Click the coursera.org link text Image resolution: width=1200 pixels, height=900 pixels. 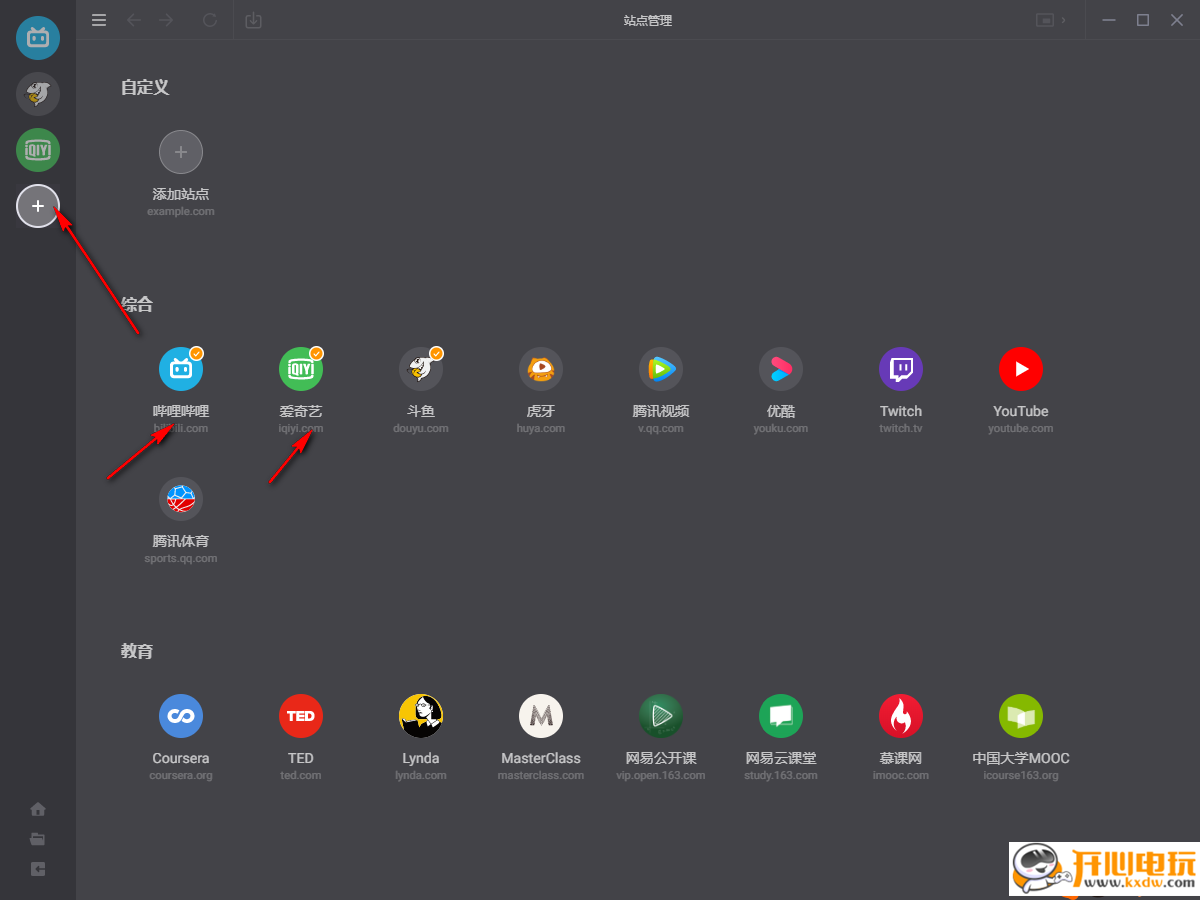[x=181, y=775]
